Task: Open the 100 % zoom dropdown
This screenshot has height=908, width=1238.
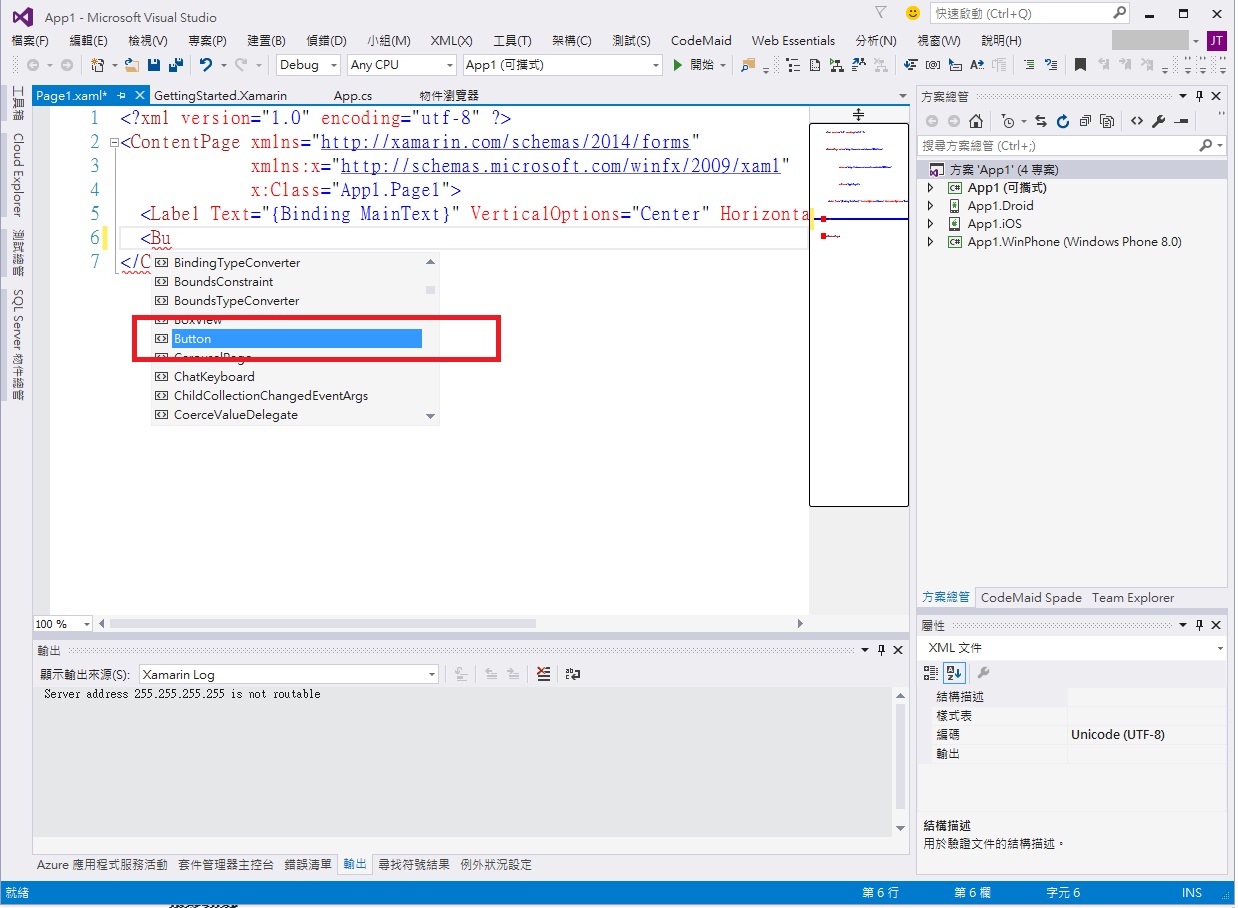Action: pyautogui.click(x=62, y=623)
